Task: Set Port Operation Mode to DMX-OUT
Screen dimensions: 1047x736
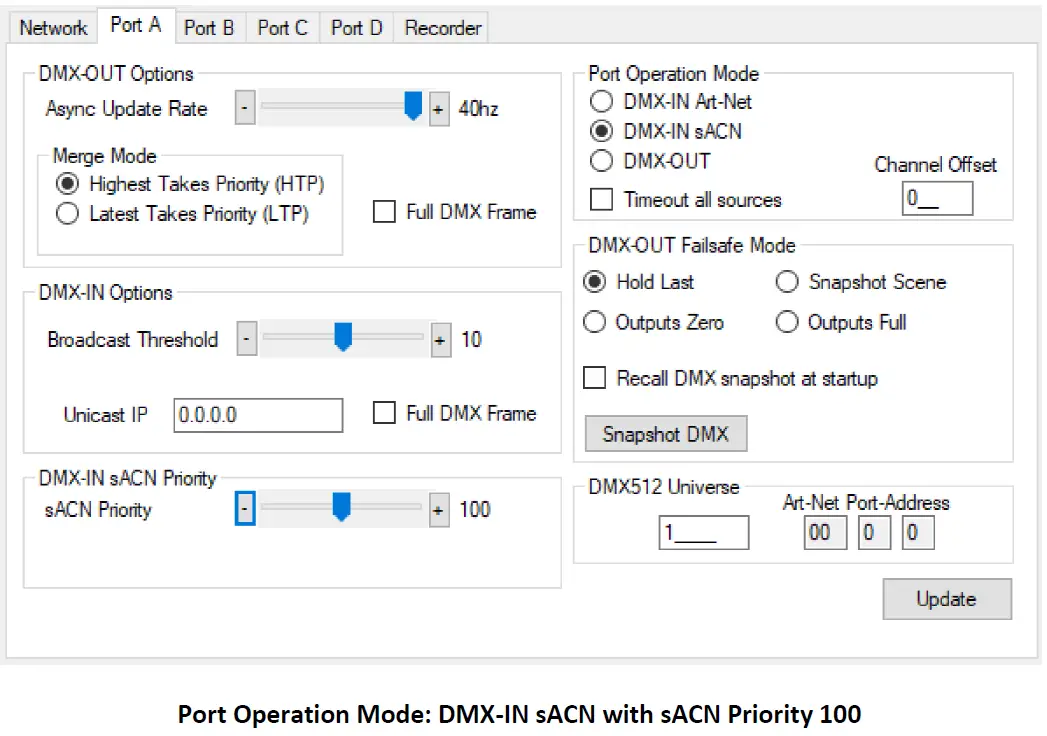Action: coord(601,161)
